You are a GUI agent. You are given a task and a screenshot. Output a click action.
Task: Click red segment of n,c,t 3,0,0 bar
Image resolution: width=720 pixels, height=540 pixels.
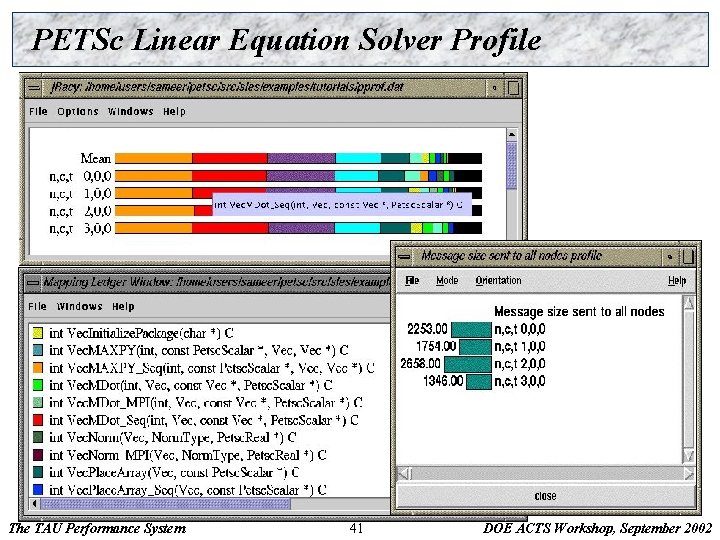click(x=230, y=228)
